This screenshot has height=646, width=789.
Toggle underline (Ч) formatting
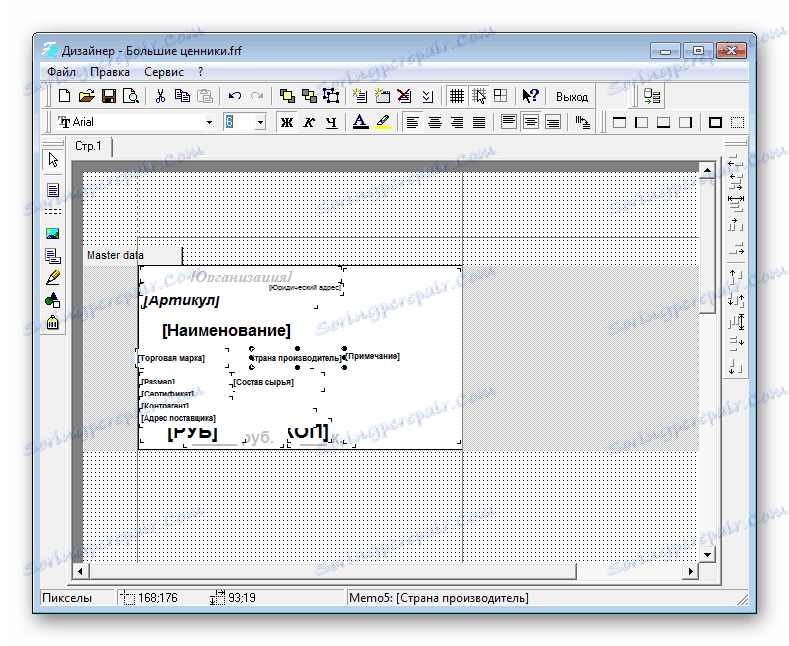tap(331, 122)
